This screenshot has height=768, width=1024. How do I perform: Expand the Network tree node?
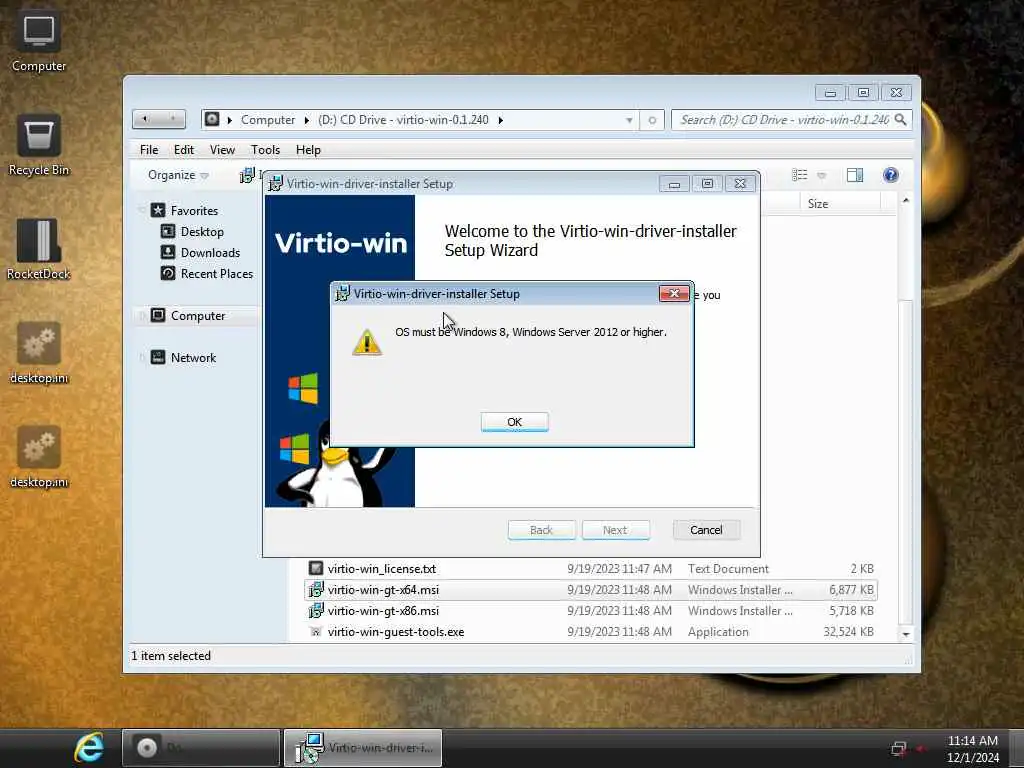point(142,358)
